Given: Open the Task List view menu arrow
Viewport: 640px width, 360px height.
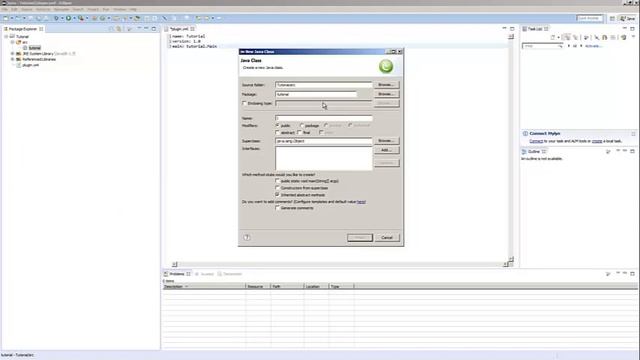Looking at the screenshot, I should (x=633, y=37).
